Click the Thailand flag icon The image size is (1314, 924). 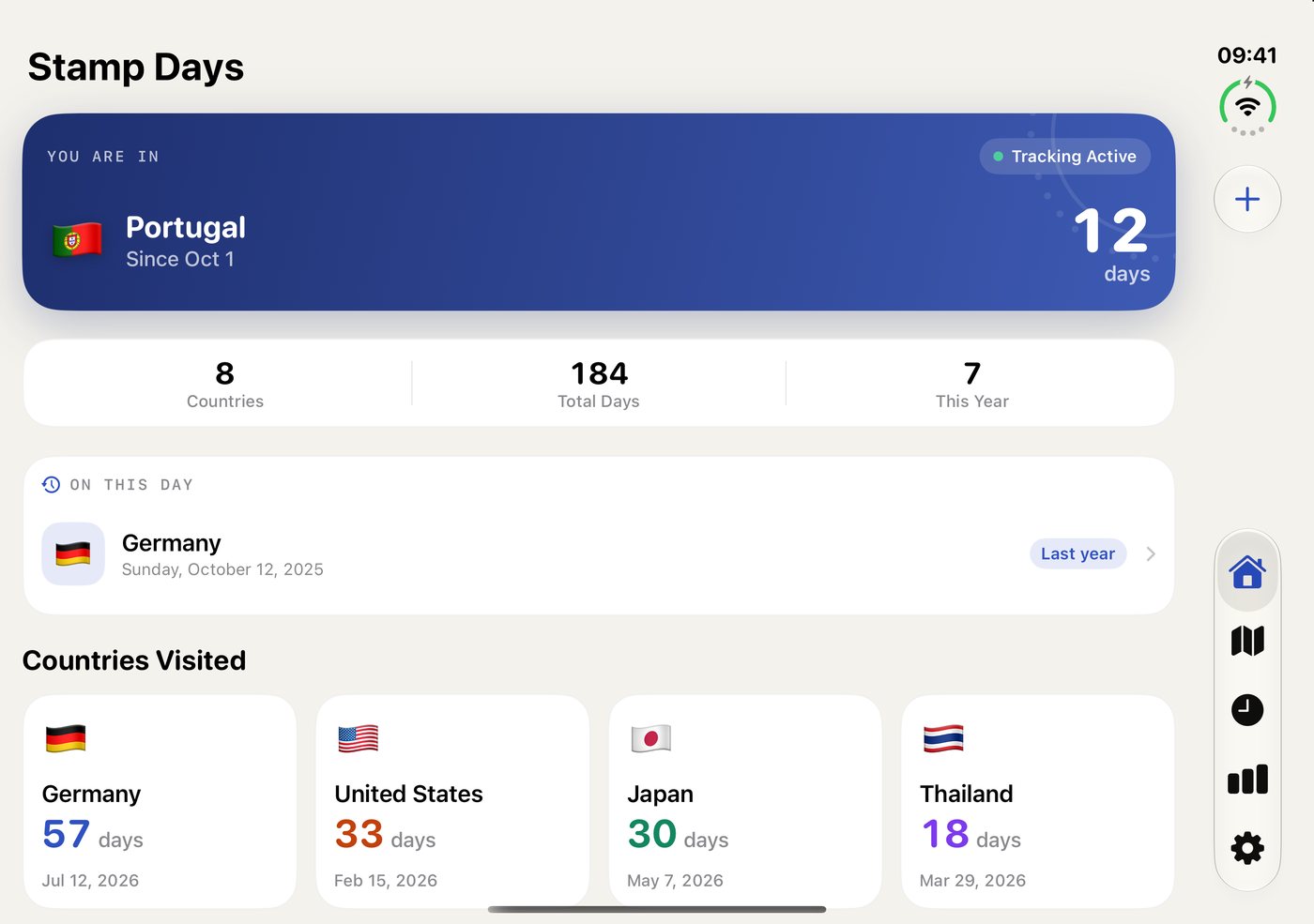943,738
